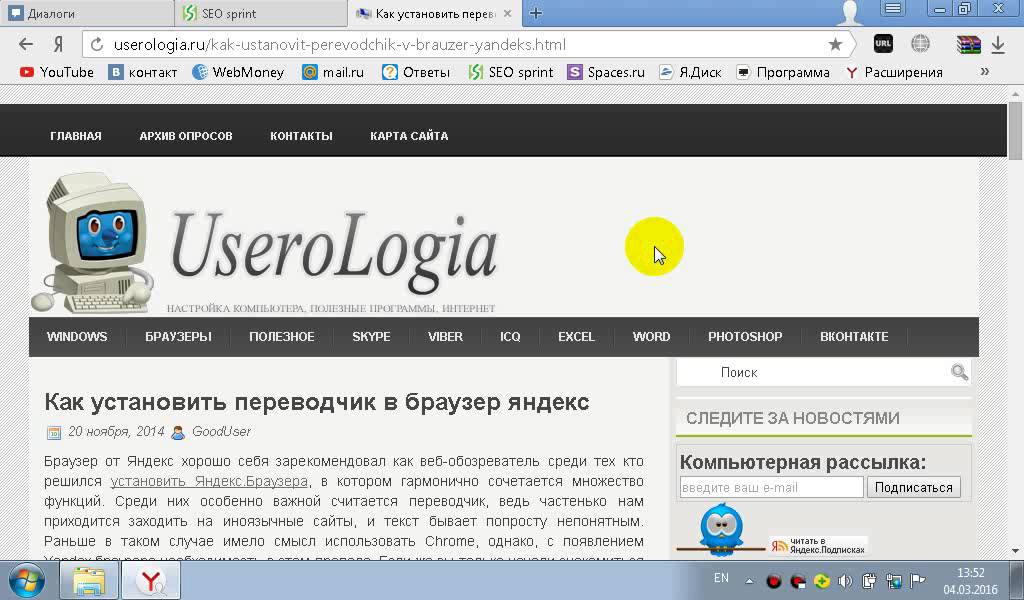Viewport: 1024px width, 600px height.
Task: Open the ICQ category
Action: coord(510,336)
